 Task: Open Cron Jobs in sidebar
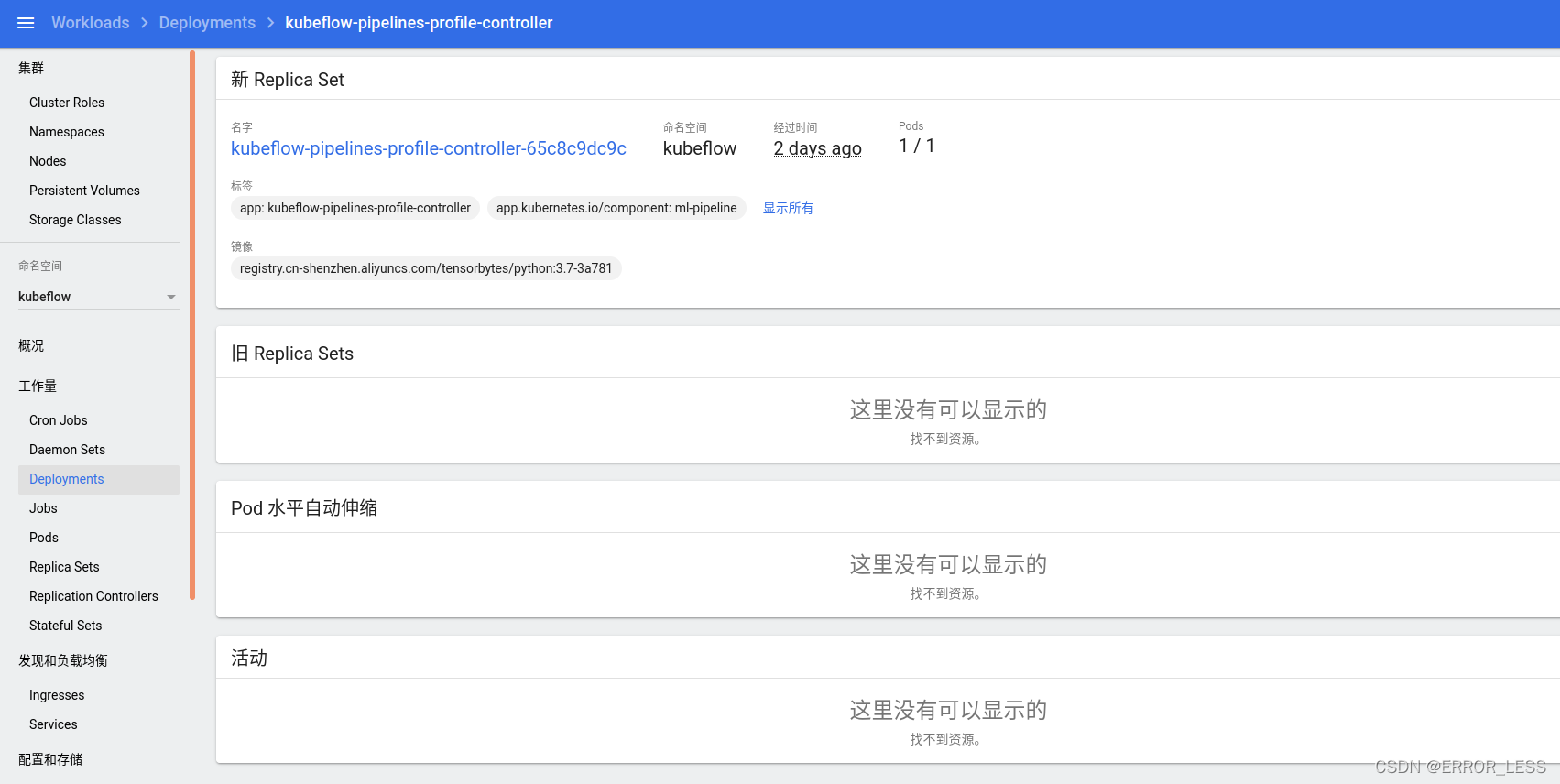click(x=59, y=420)
